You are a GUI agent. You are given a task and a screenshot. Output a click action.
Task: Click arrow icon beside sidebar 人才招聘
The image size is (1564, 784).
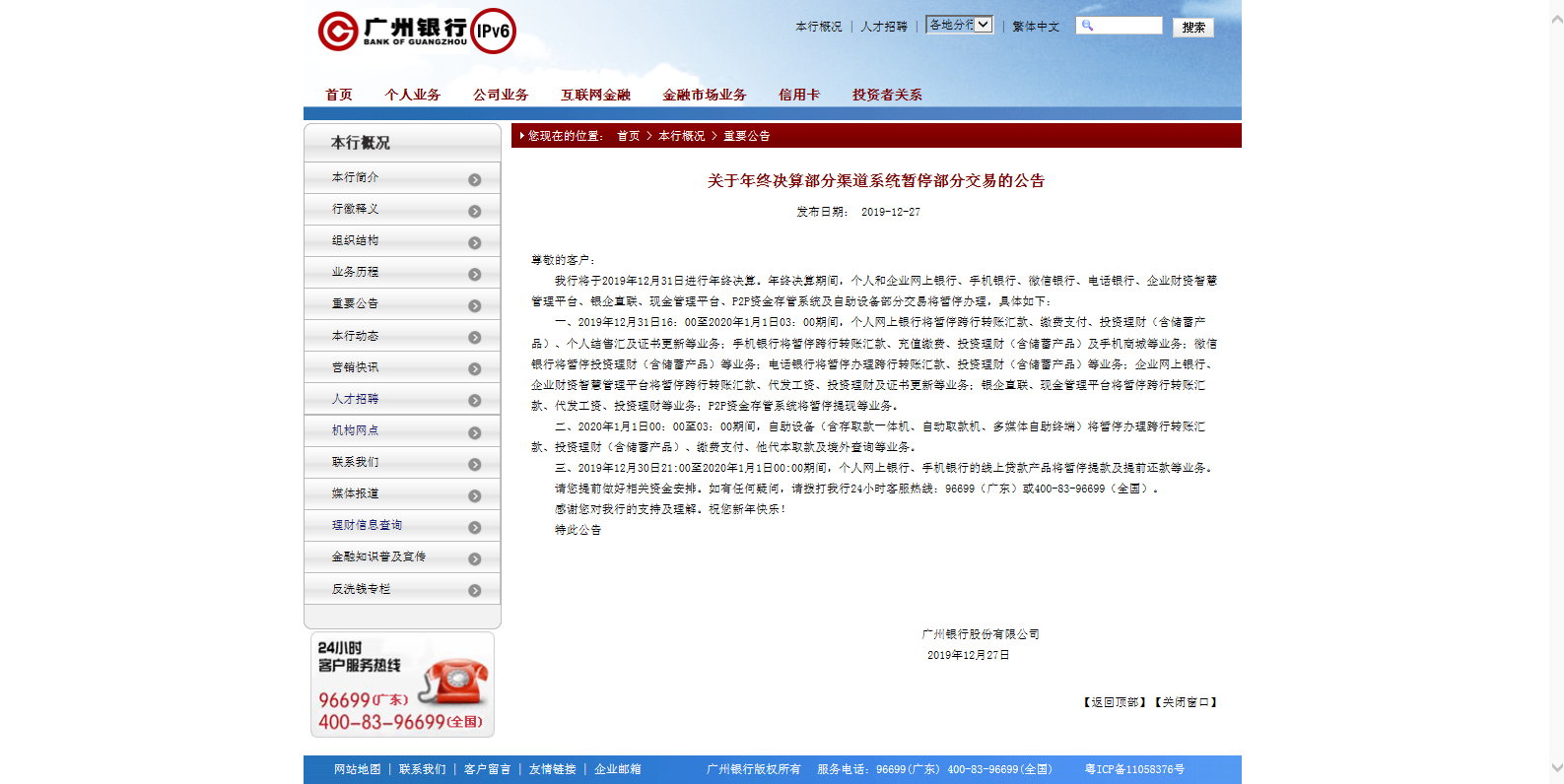click(474, 400)
